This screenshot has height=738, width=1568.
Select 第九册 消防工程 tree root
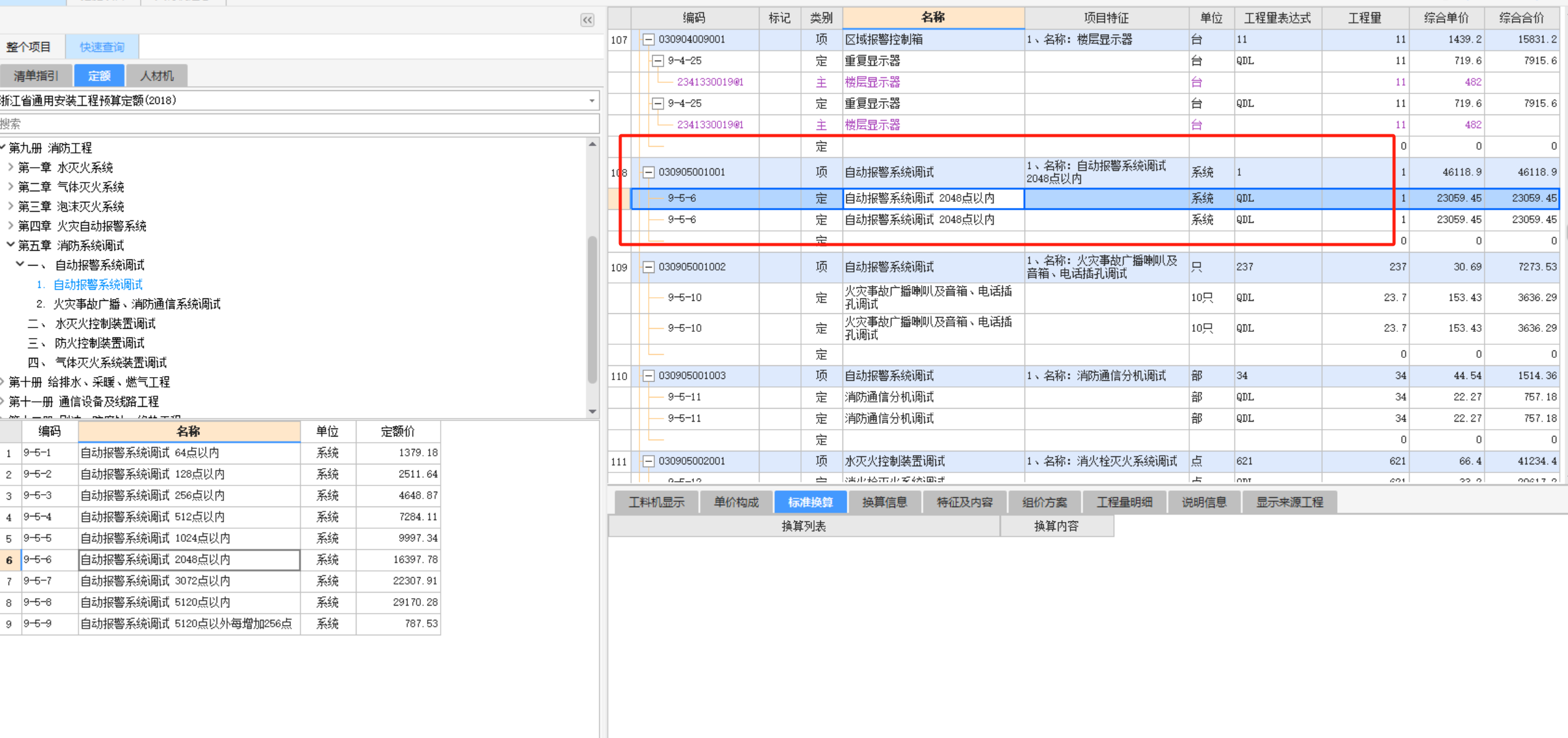point(51,148)
